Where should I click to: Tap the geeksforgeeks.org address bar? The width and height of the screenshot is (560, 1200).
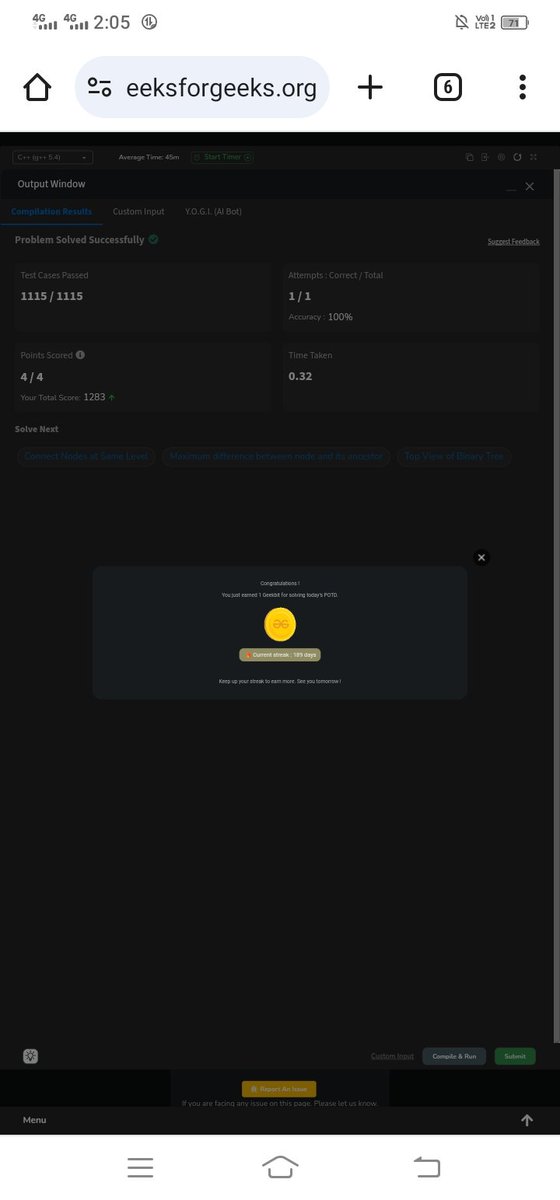(202, 88)
